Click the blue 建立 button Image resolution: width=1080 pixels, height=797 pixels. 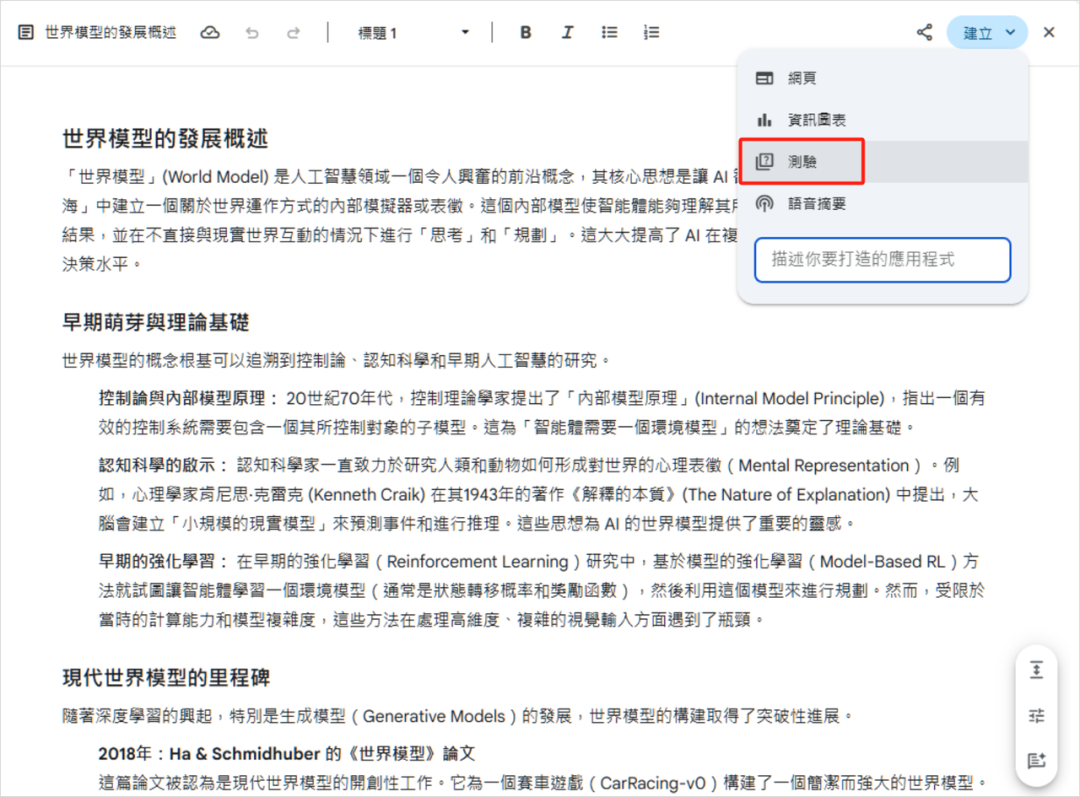click(978, 31)
